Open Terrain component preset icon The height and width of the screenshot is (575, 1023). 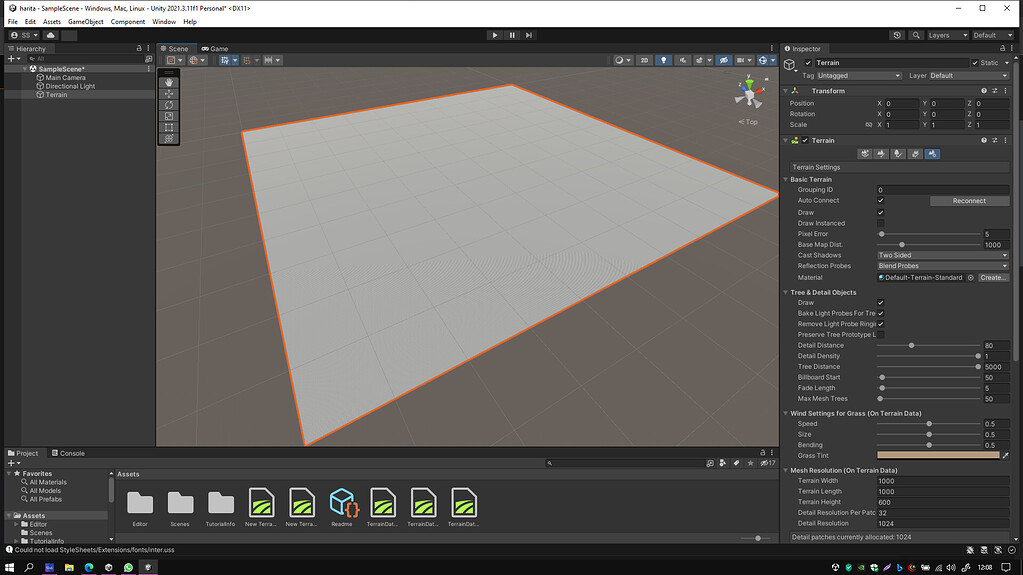coord(994,140)
